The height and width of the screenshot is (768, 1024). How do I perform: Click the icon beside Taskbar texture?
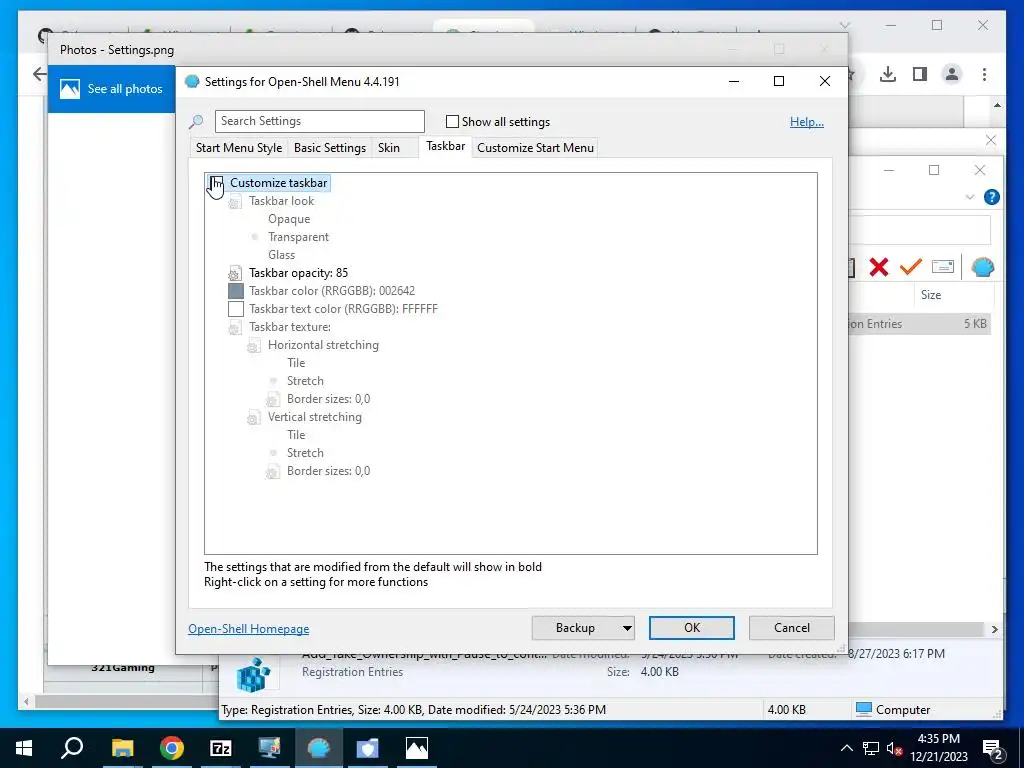[x=235, y=327]
